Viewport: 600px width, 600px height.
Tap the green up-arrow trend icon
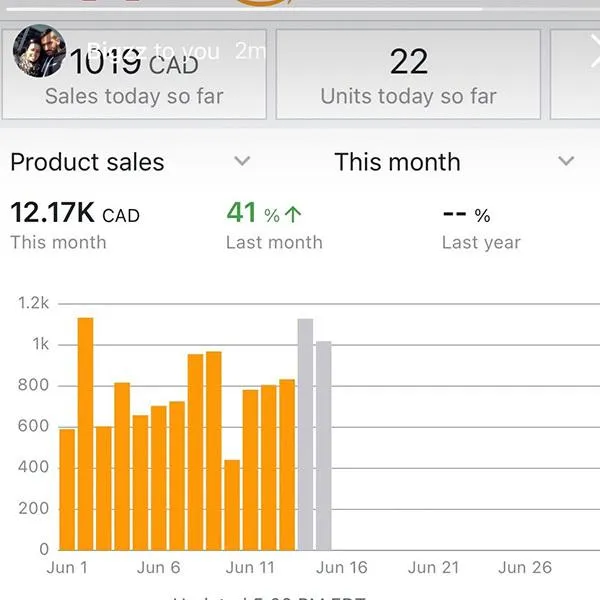(293, 214)
